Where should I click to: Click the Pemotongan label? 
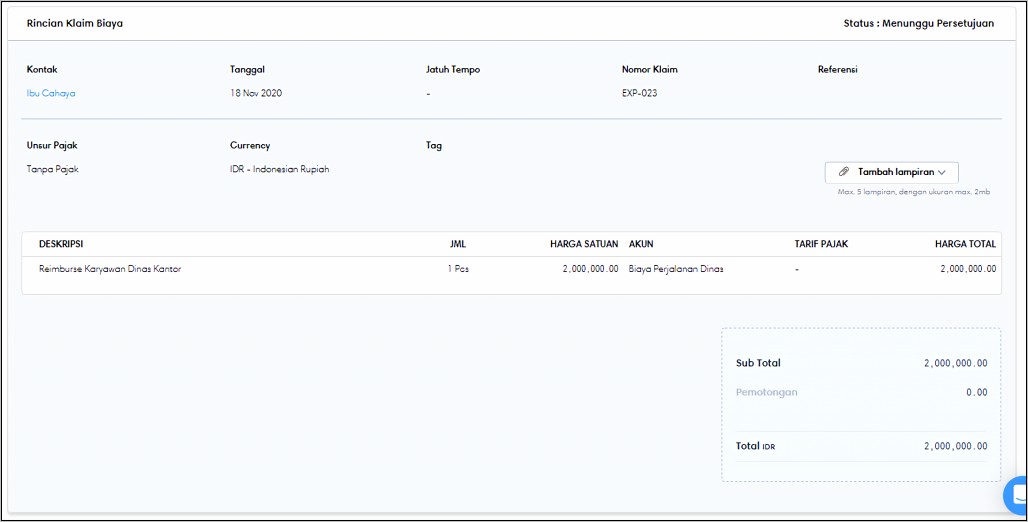tap(767, 392)
